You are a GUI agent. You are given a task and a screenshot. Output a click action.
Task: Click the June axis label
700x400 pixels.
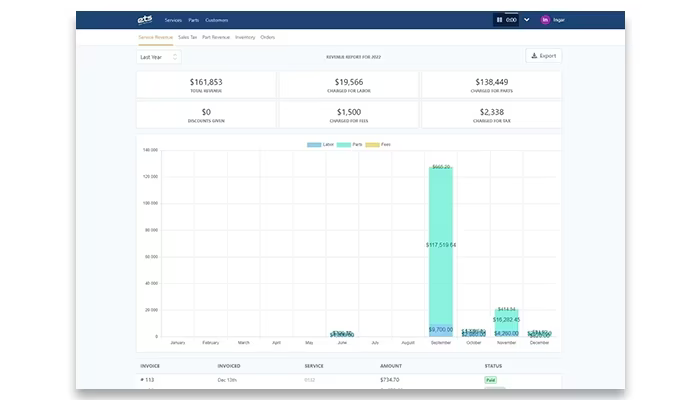point(342,343)
